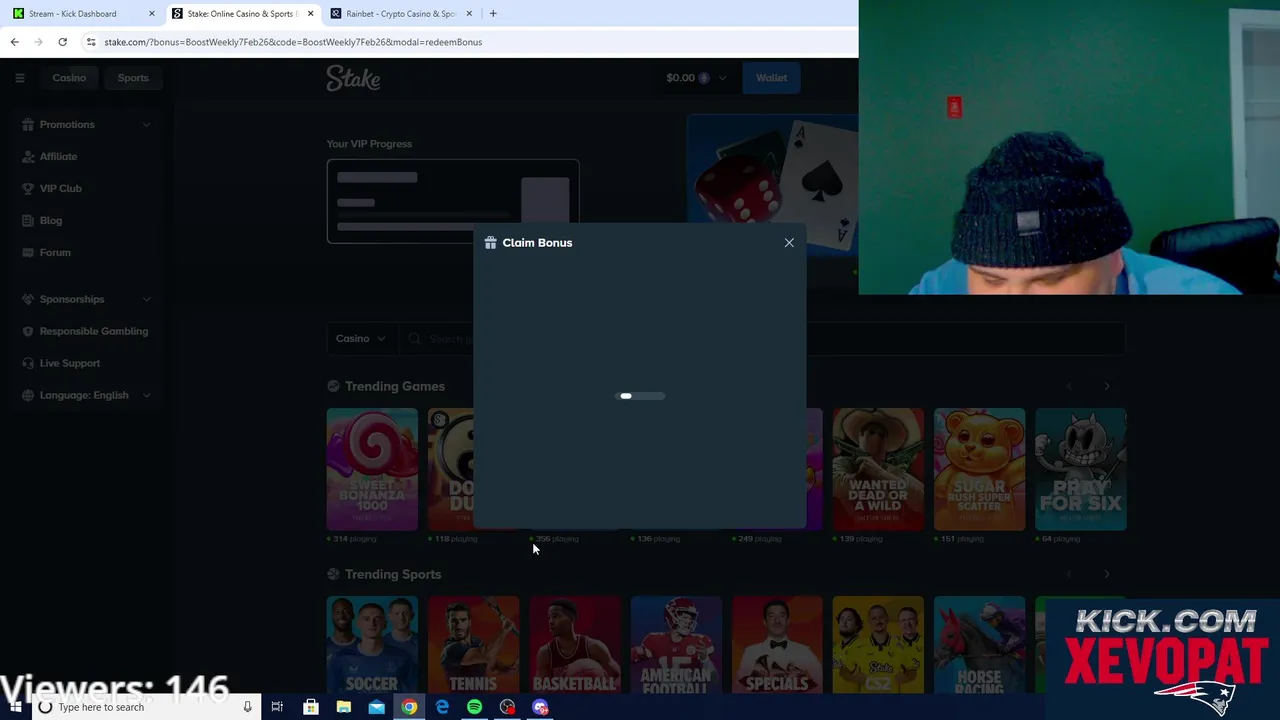Viewport: 1280px width, 720px height.
Task: Reload the page
Action: pyautogui.click(x=62, y=42)
